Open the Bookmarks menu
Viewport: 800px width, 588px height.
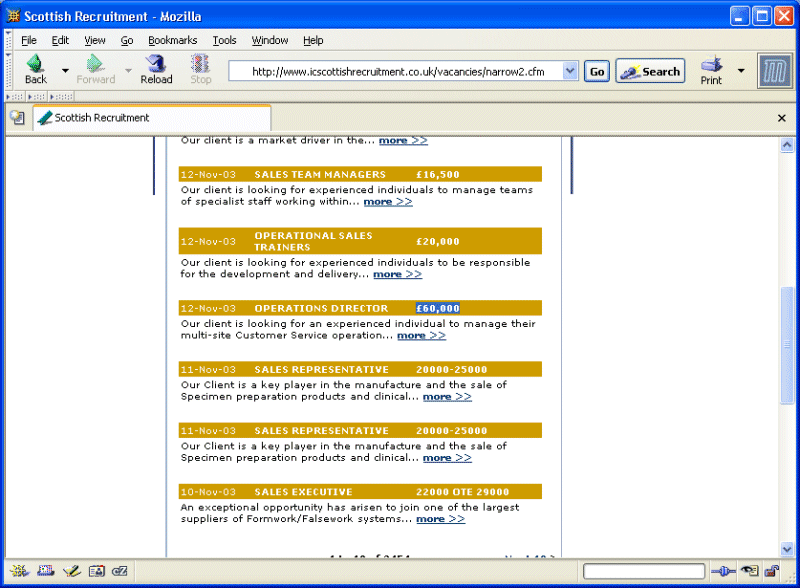click(x=172, y=40)
